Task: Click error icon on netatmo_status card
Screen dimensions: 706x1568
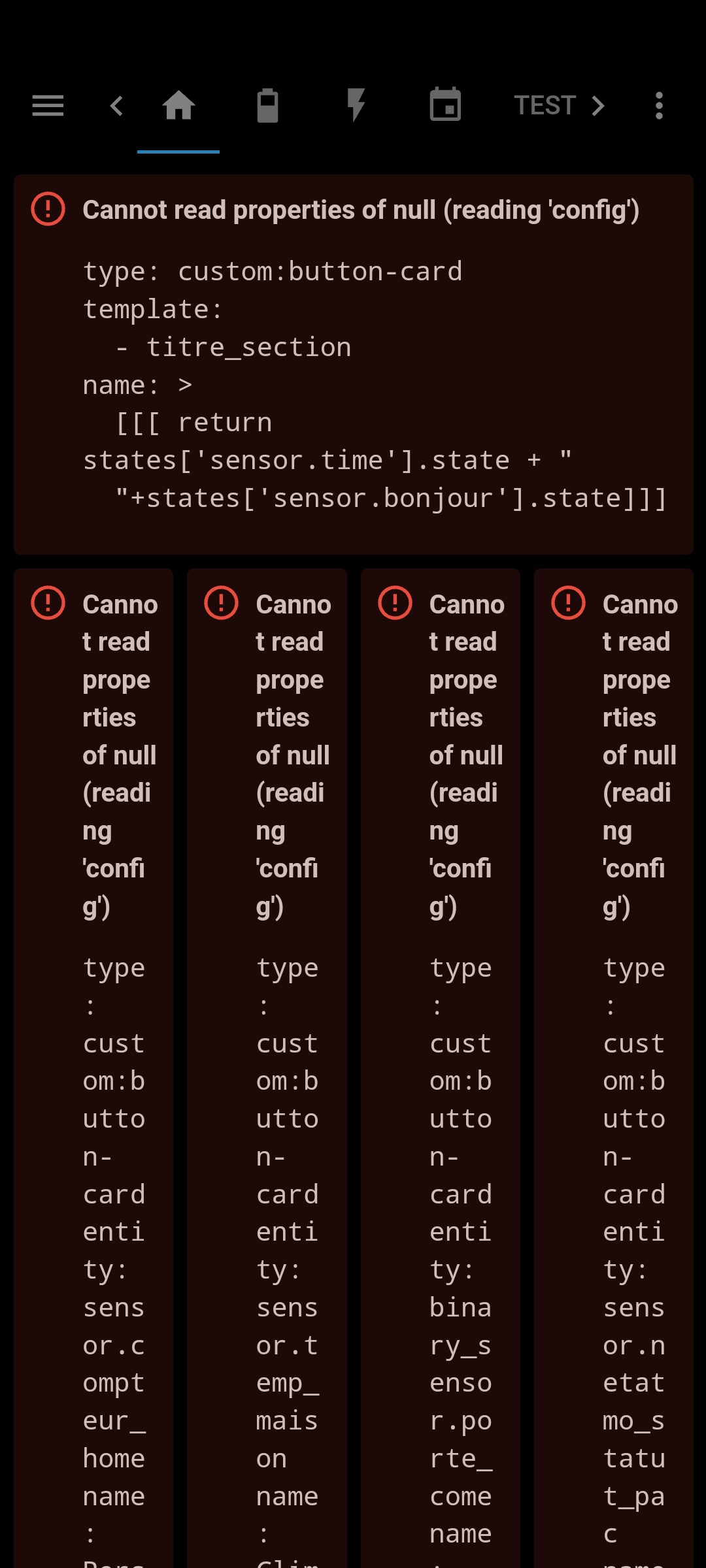Action: 568,602
